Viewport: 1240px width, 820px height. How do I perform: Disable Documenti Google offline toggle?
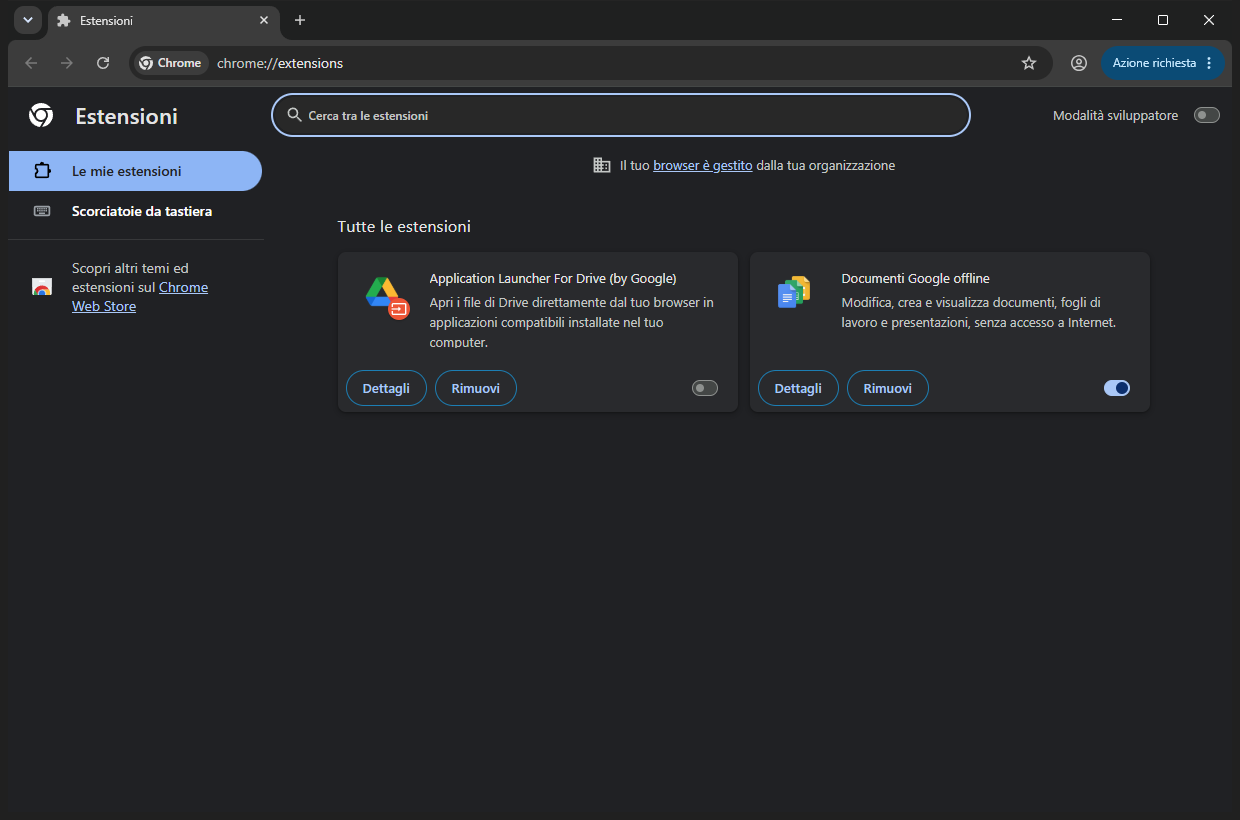tap(1117, 388)
